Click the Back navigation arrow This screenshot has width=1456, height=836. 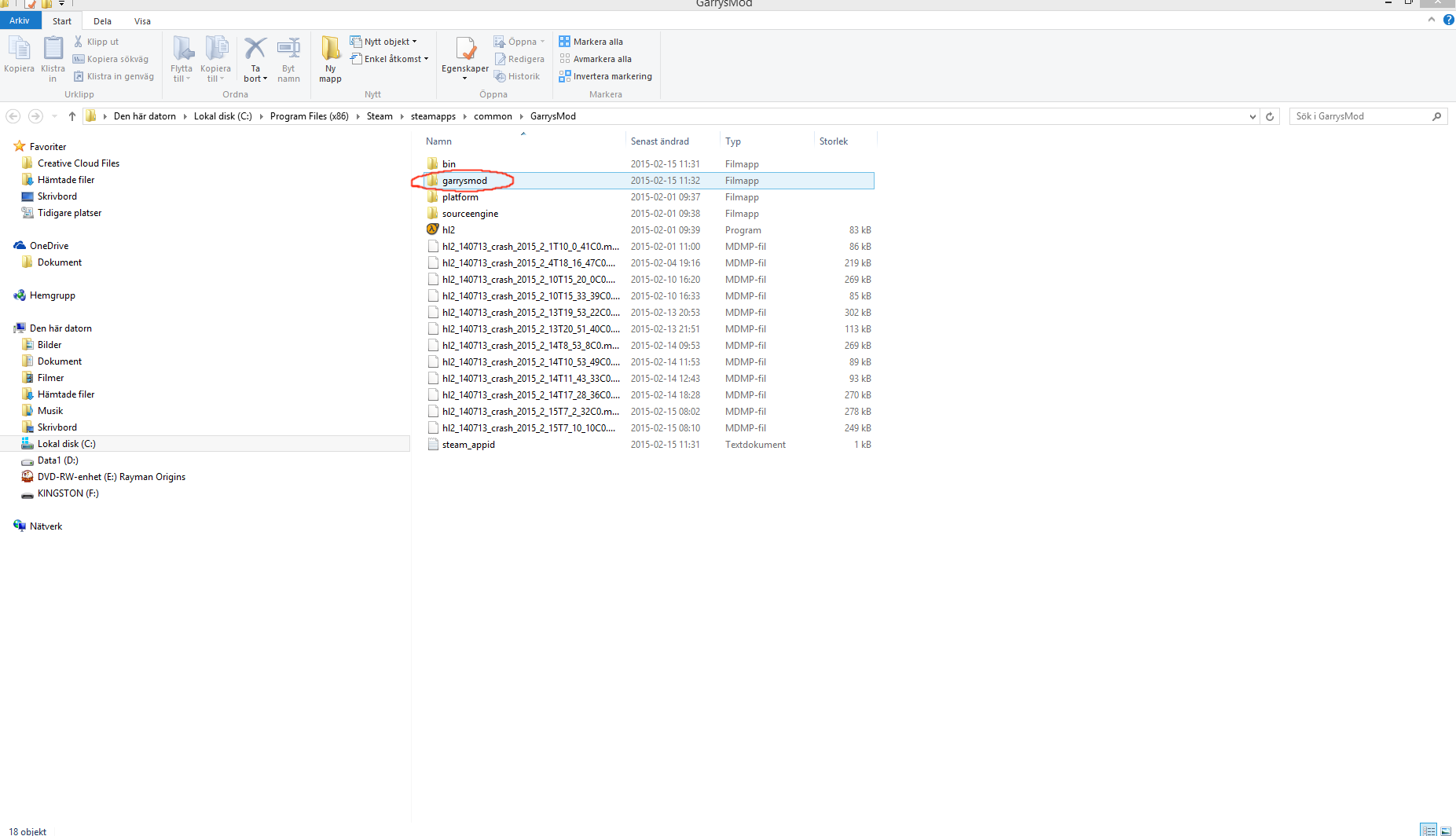pyautogui.click(x=13, y=116)
